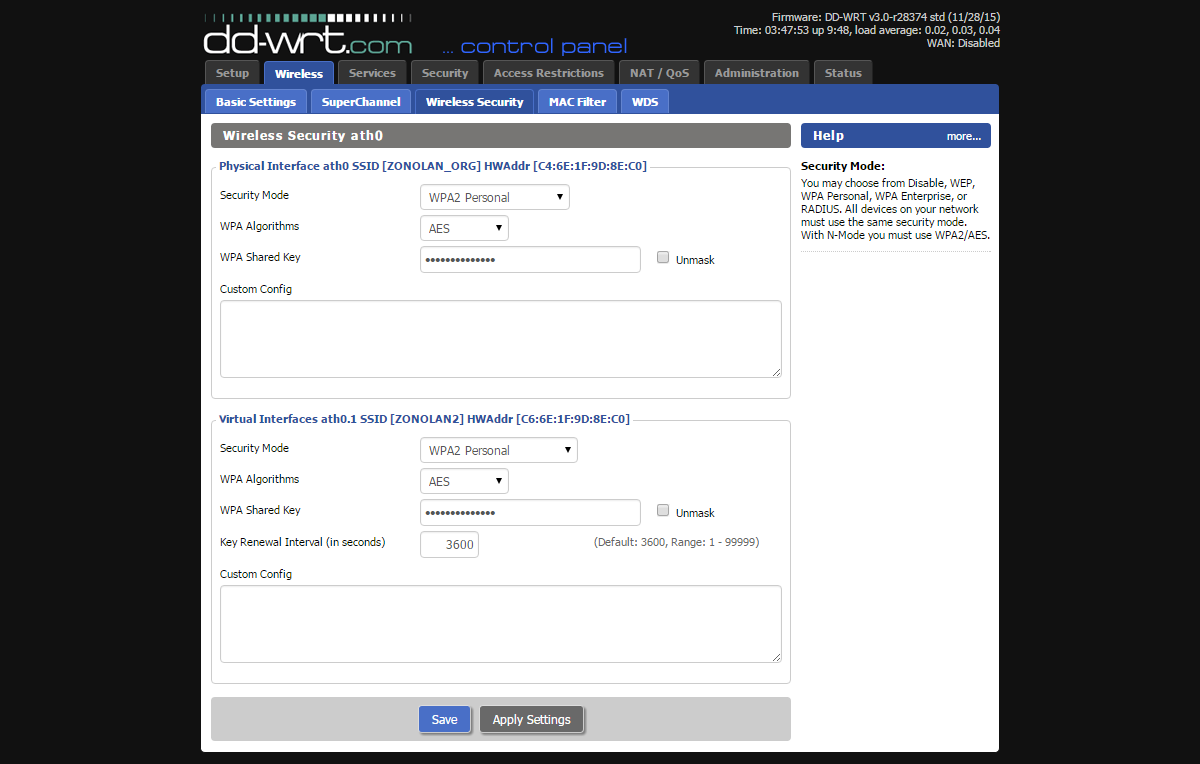The height and width of the screenshot is (764, 1200).
Task: Focus the ath0.1 WPA Shared Key field
Action: coord(530,512)
